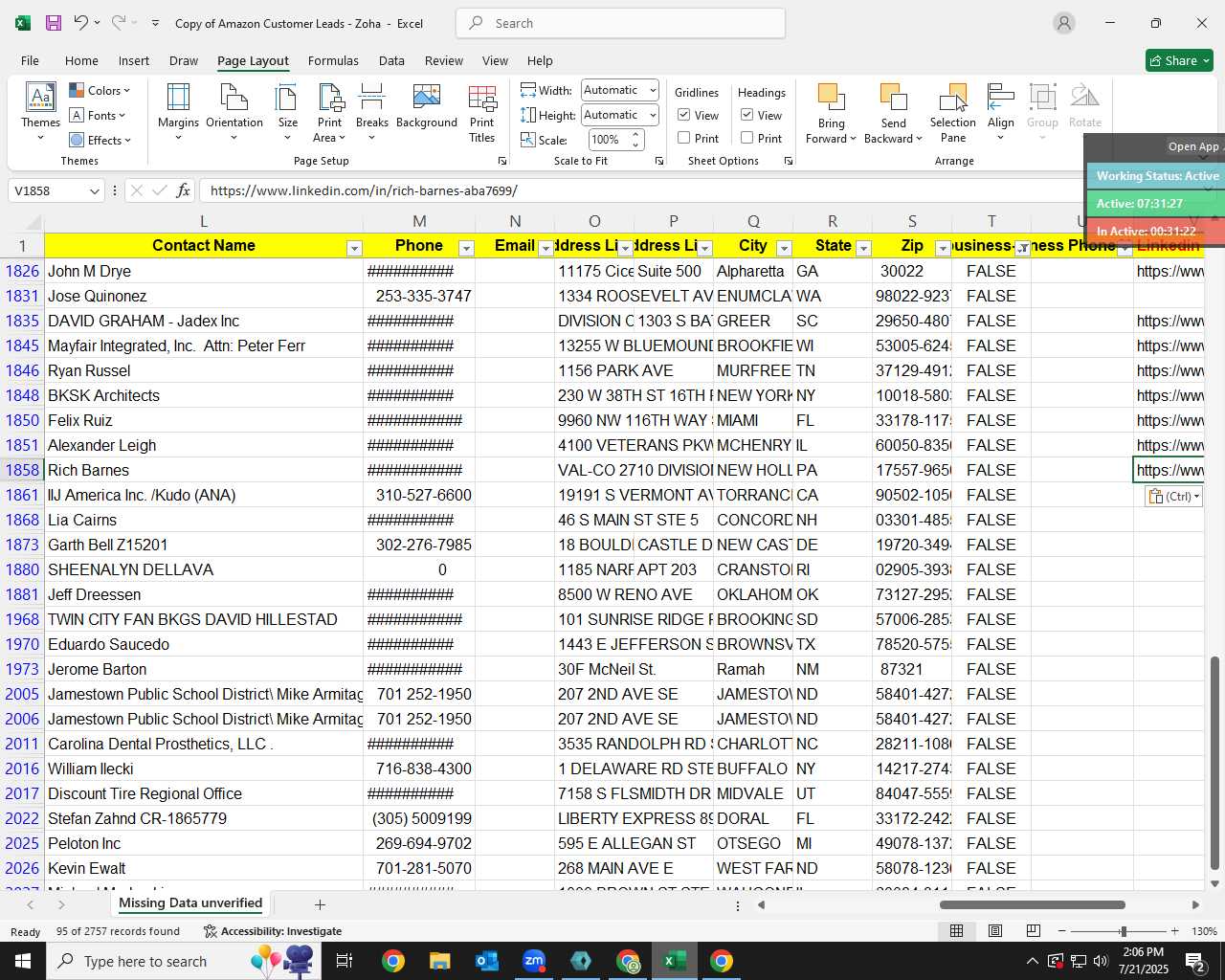Open the State column filter dropdown
This screenshot has height=980, width=1225.
click(863, 248)
